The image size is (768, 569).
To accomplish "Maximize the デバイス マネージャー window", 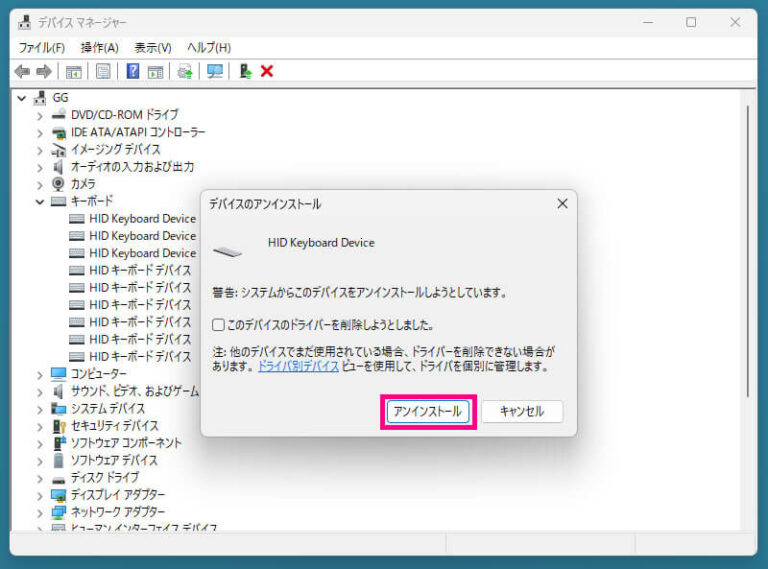I will 691,22.
